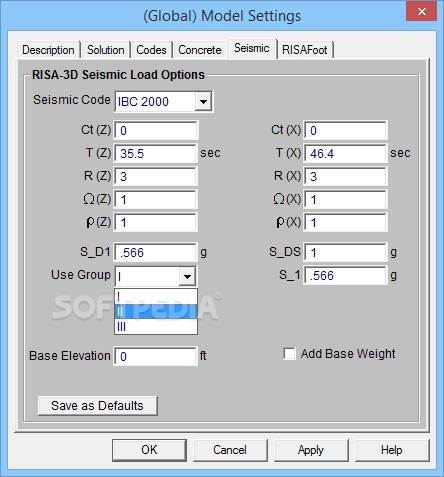Screen dimensions: 444x477
Task: Open the RISAFoot tab
Action: pos(305,50)
